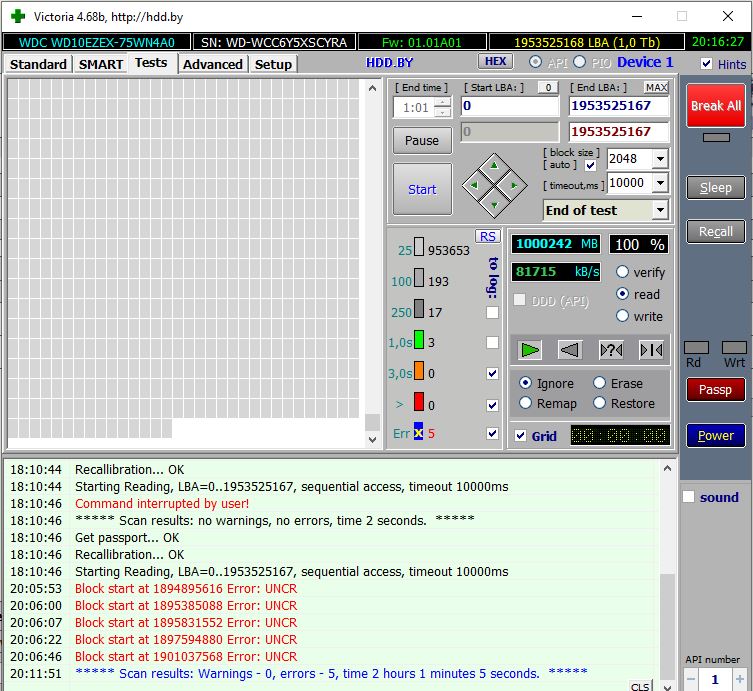Click the HEX button

(x=495, y=61)
